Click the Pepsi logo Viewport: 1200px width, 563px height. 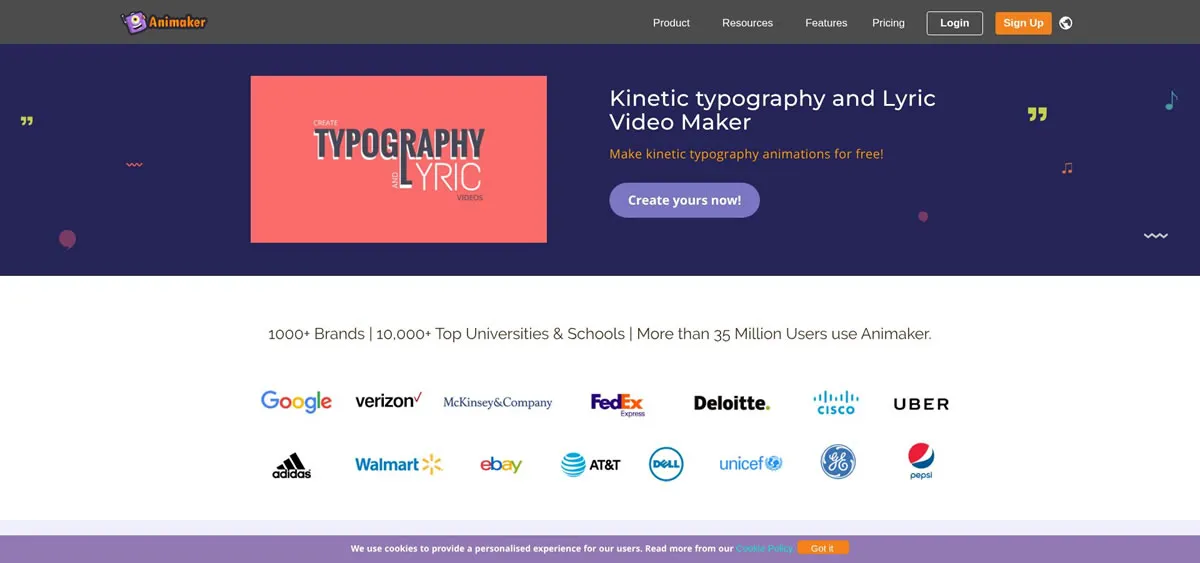tap(920, 462)
